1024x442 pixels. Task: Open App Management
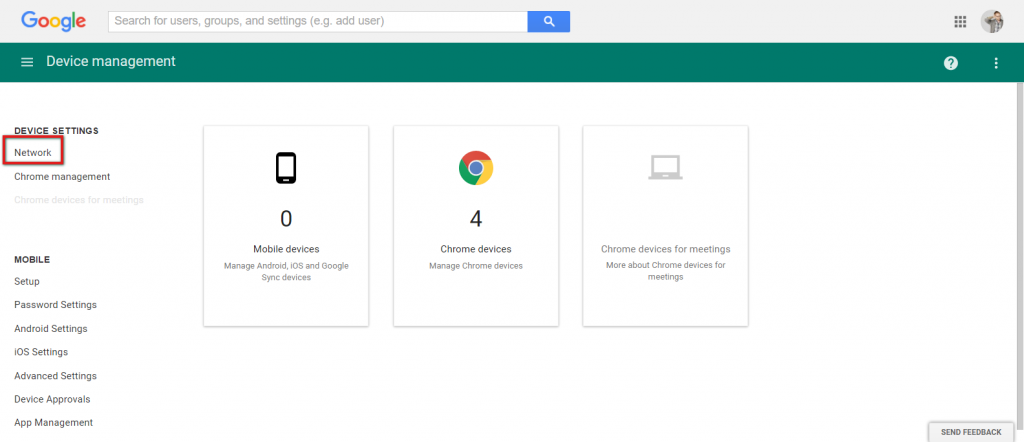pyautogui.click(x=54, y=422)
